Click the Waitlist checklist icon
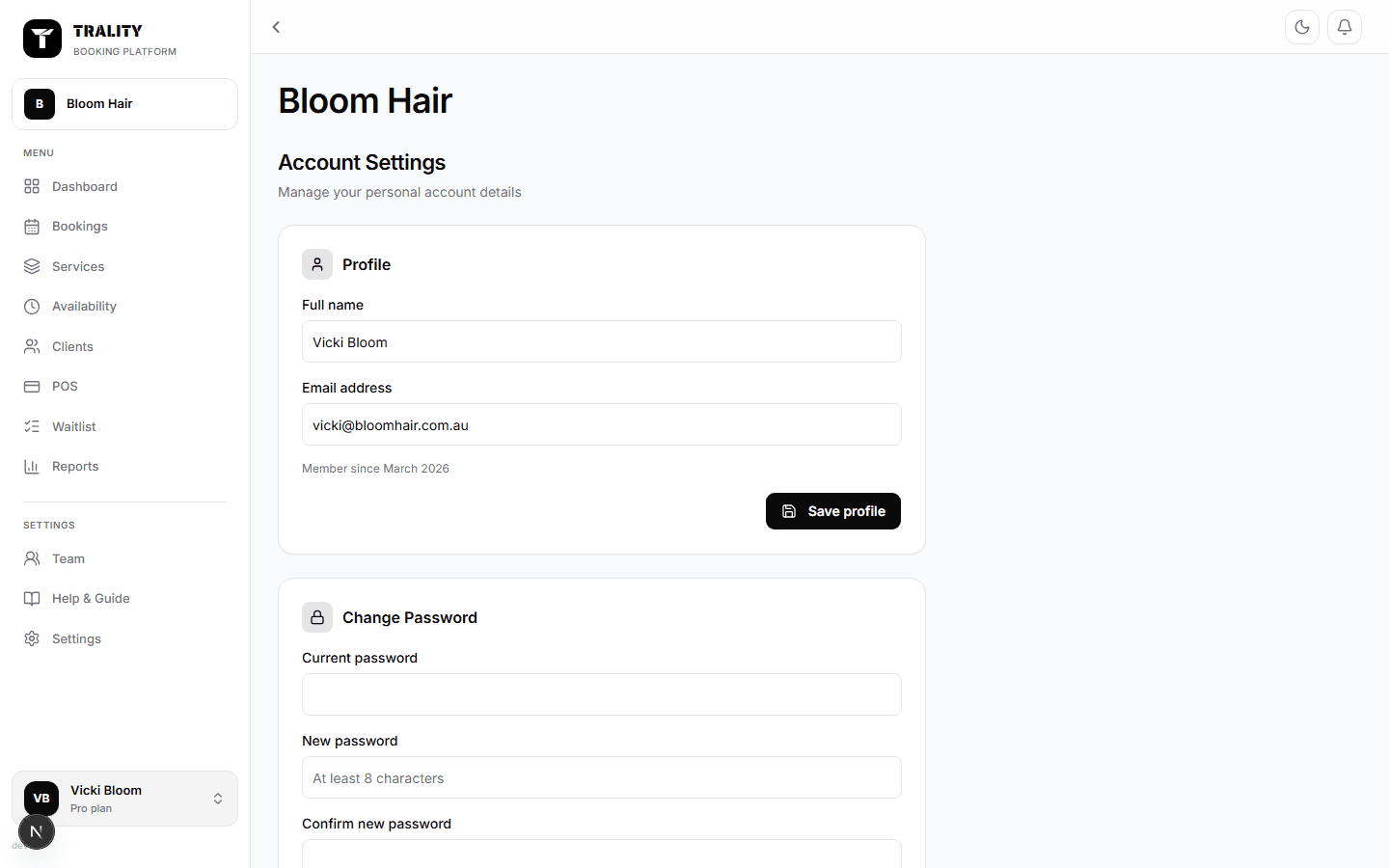The width and height of the screenshot is (1389, 868). pos(32,426)
